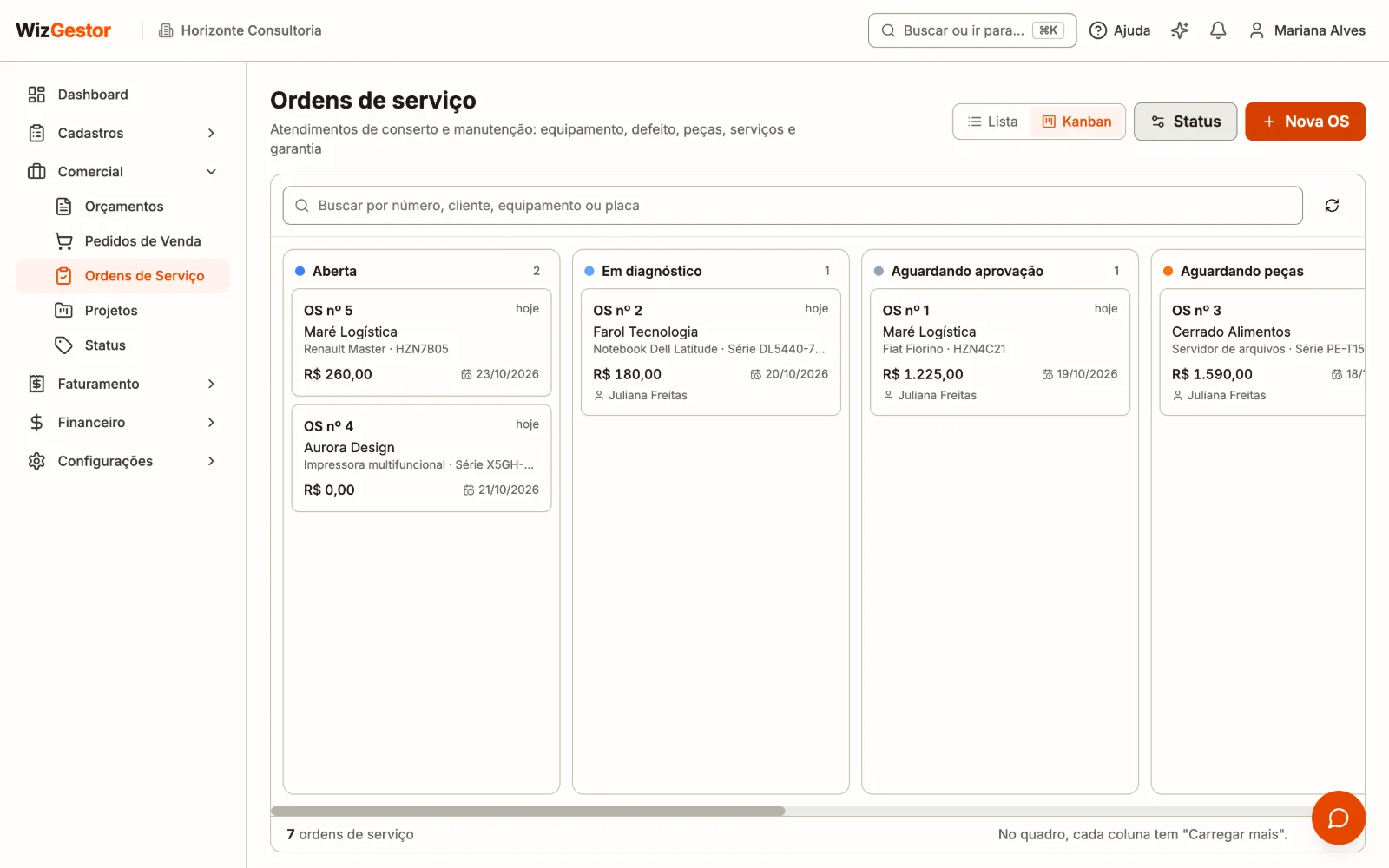
Task: Open the Ajuda help menu
Action: coord(1120,30)
